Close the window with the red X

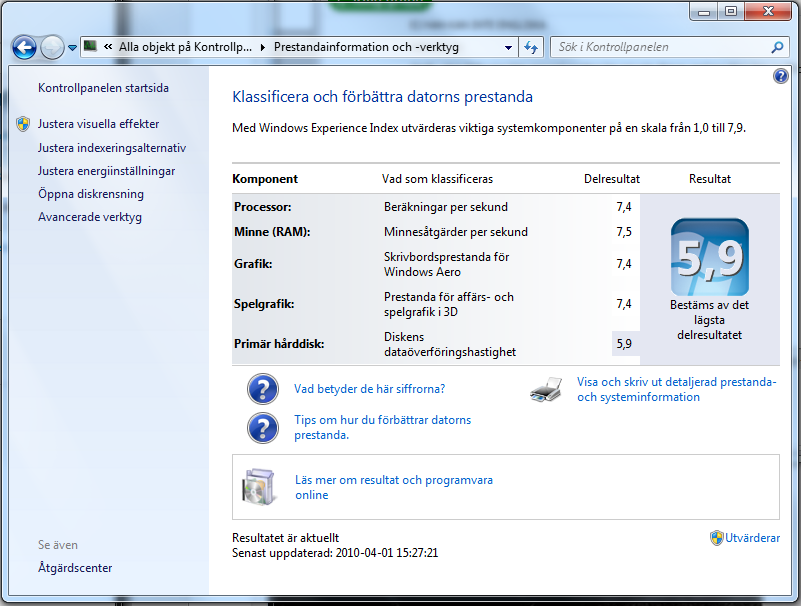click(x=768, y=11)
